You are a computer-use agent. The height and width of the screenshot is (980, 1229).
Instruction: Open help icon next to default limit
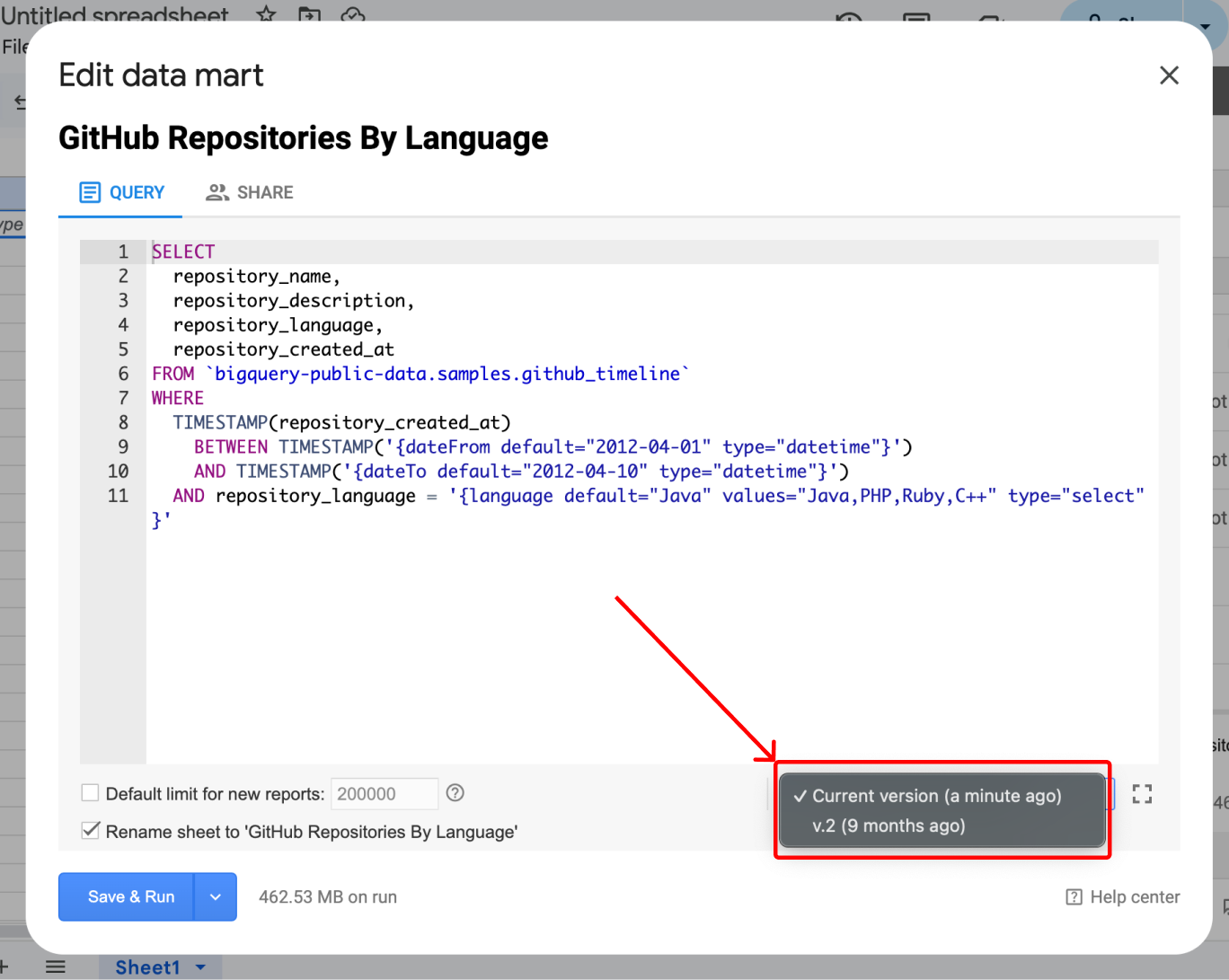(455, 793)
